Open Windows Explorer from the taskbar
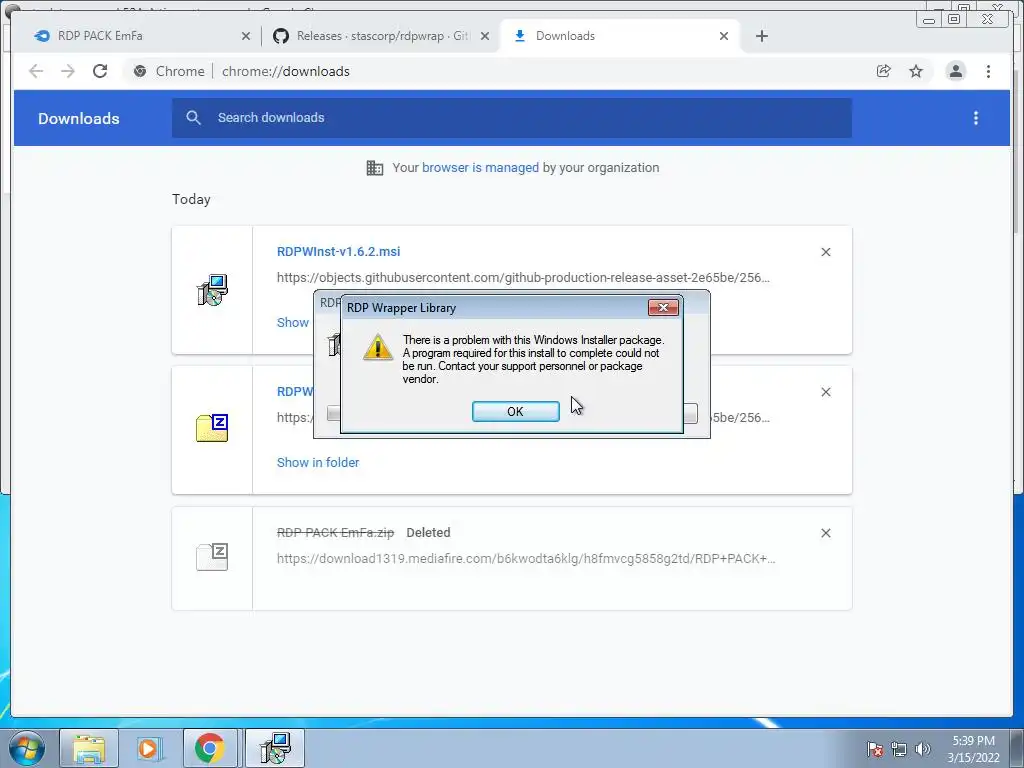The height and width of the screenshot is (768, 1024). pyautogui.click(x=89, y=748)
